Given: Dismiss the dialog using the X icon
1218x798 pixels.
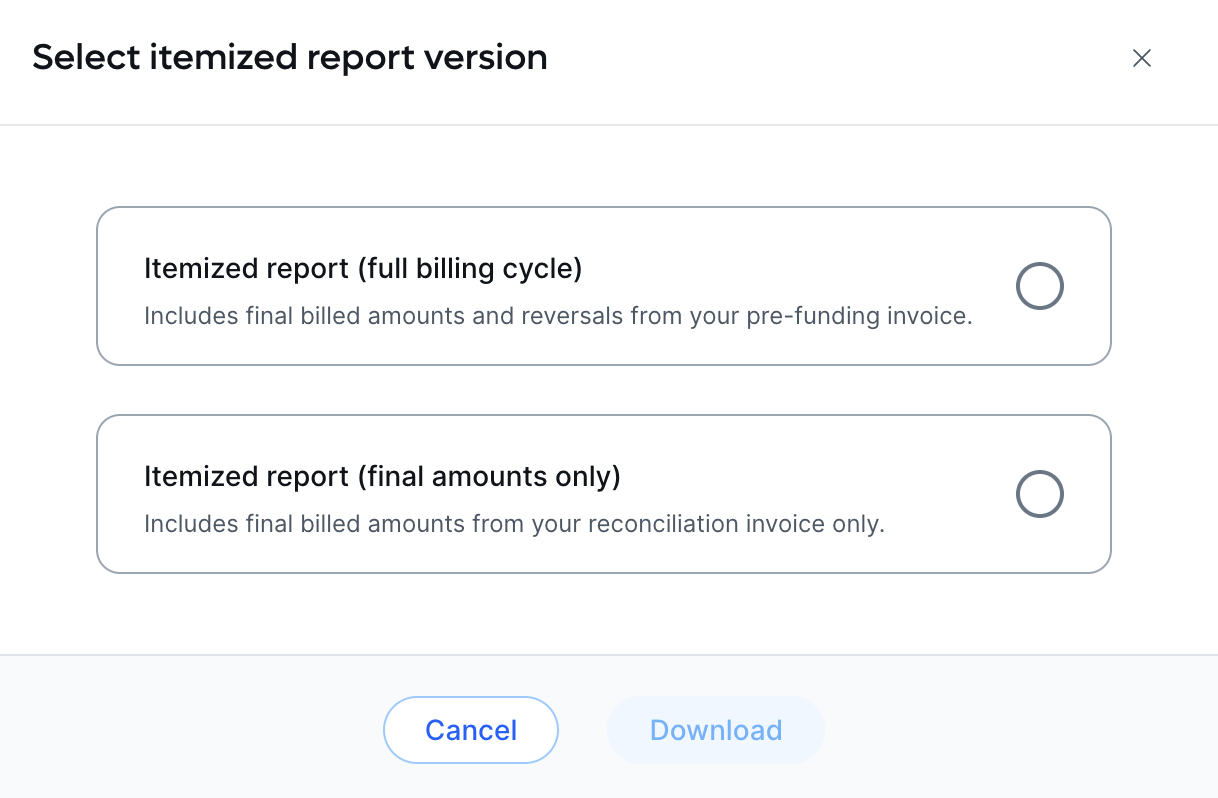Looking at the screenshot, I should pos(1141,58).
